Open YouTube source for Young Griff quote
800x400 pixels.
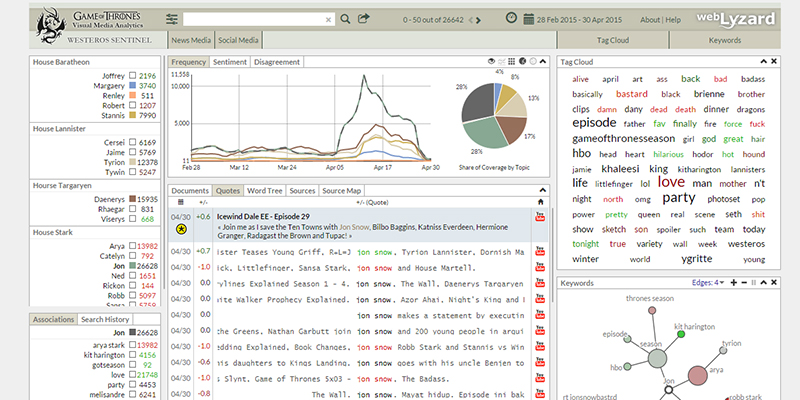coord(540,252)
